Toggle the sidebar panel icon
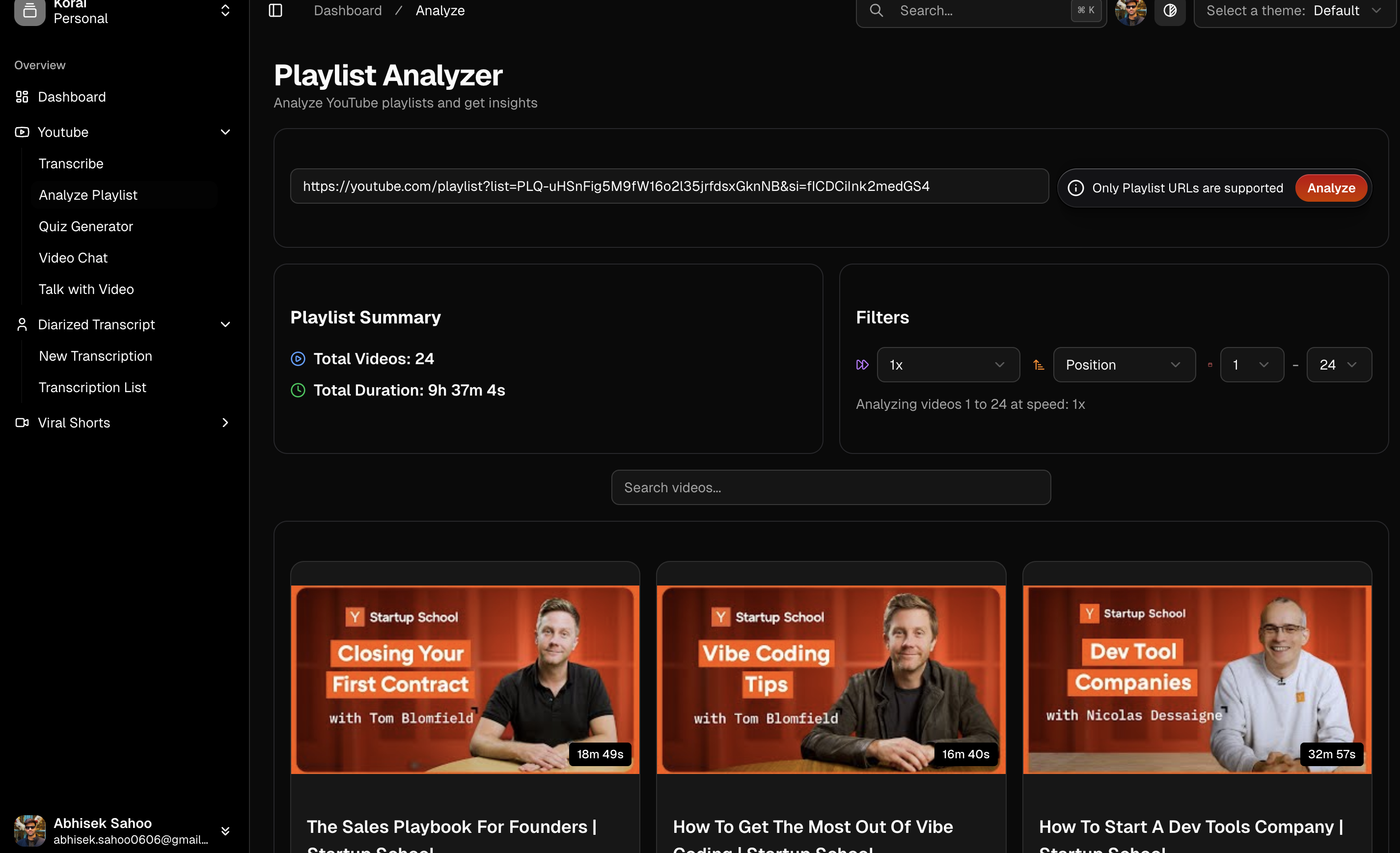 [275, 10]
